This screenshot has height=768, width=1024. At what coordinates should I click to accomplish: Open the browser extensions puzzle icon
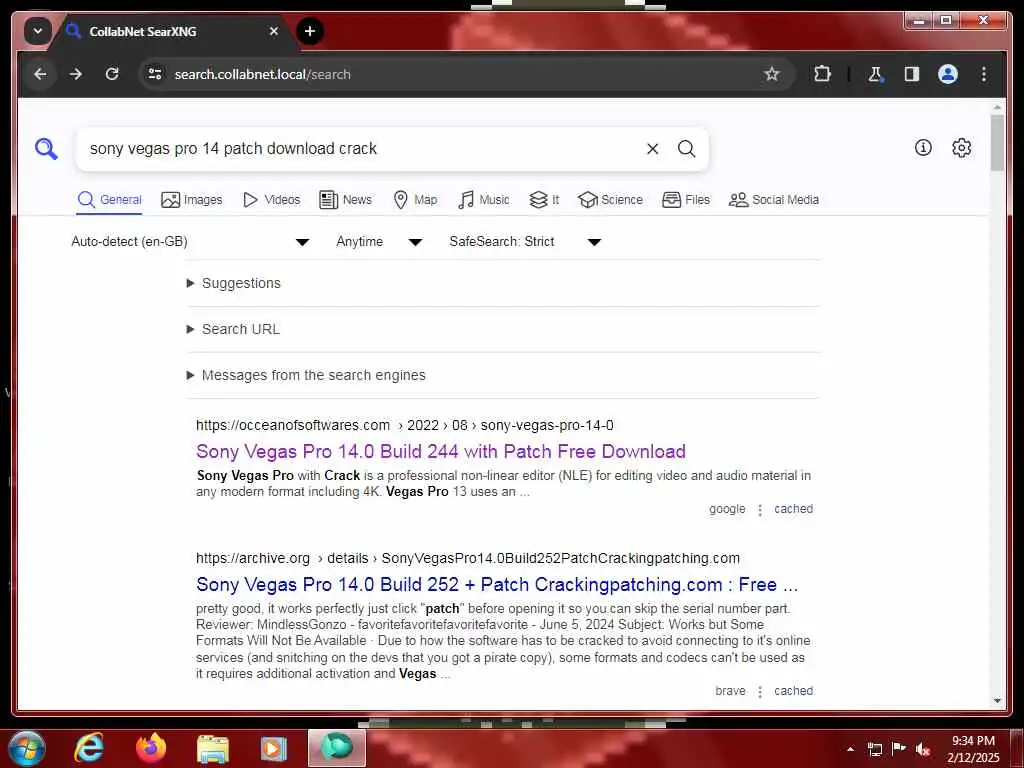coord(822,74)
